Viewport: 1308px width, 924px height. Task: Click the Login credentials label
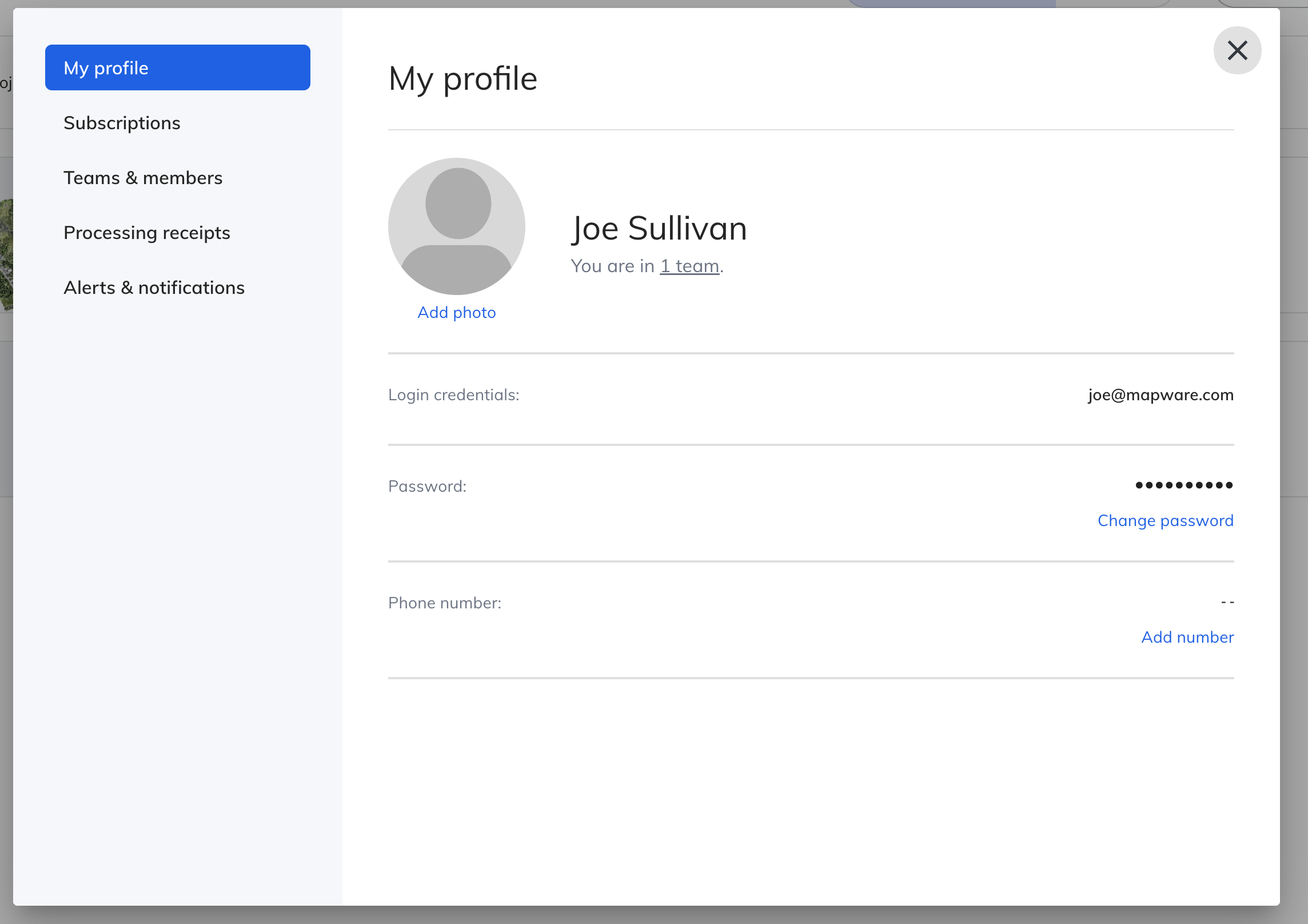(453, 395)
